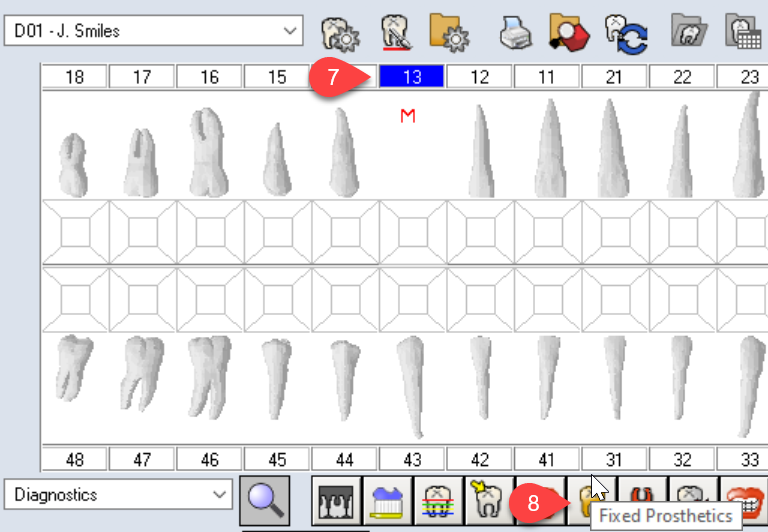Click the premolar image for tooth 15
This screenshot has width=768, height=532.
coord(277,159)
